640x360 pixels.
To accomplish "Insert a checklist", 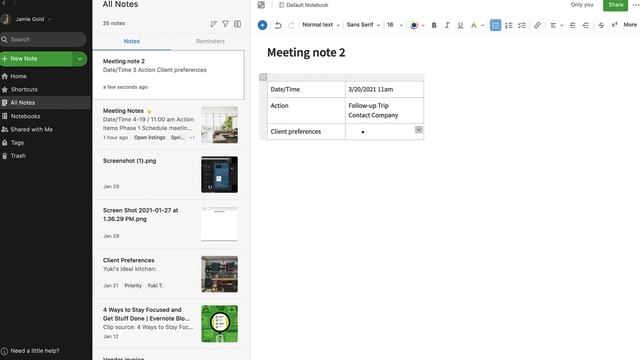I will pyautogui.click(x=522, y=25).
